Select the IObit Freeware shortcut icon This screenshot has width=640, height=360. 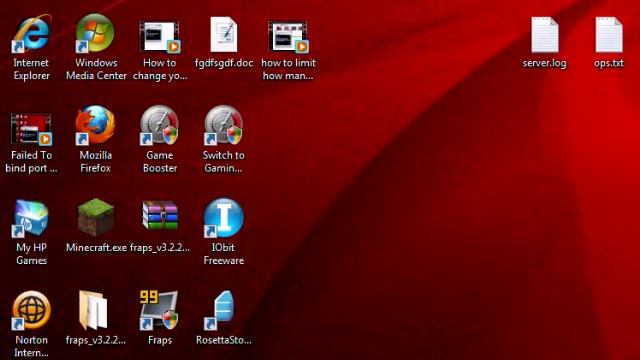tap(224, 218)
